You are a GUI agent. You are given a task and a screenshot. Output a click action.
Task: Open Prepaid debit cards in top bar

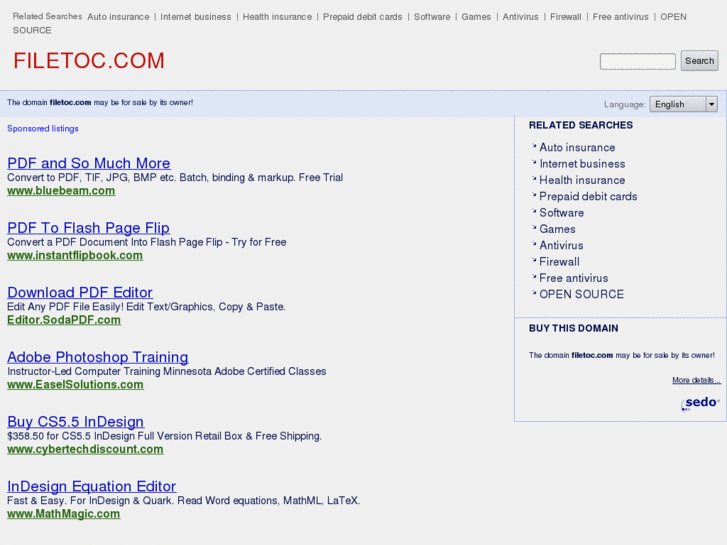(x=363, y=17)
